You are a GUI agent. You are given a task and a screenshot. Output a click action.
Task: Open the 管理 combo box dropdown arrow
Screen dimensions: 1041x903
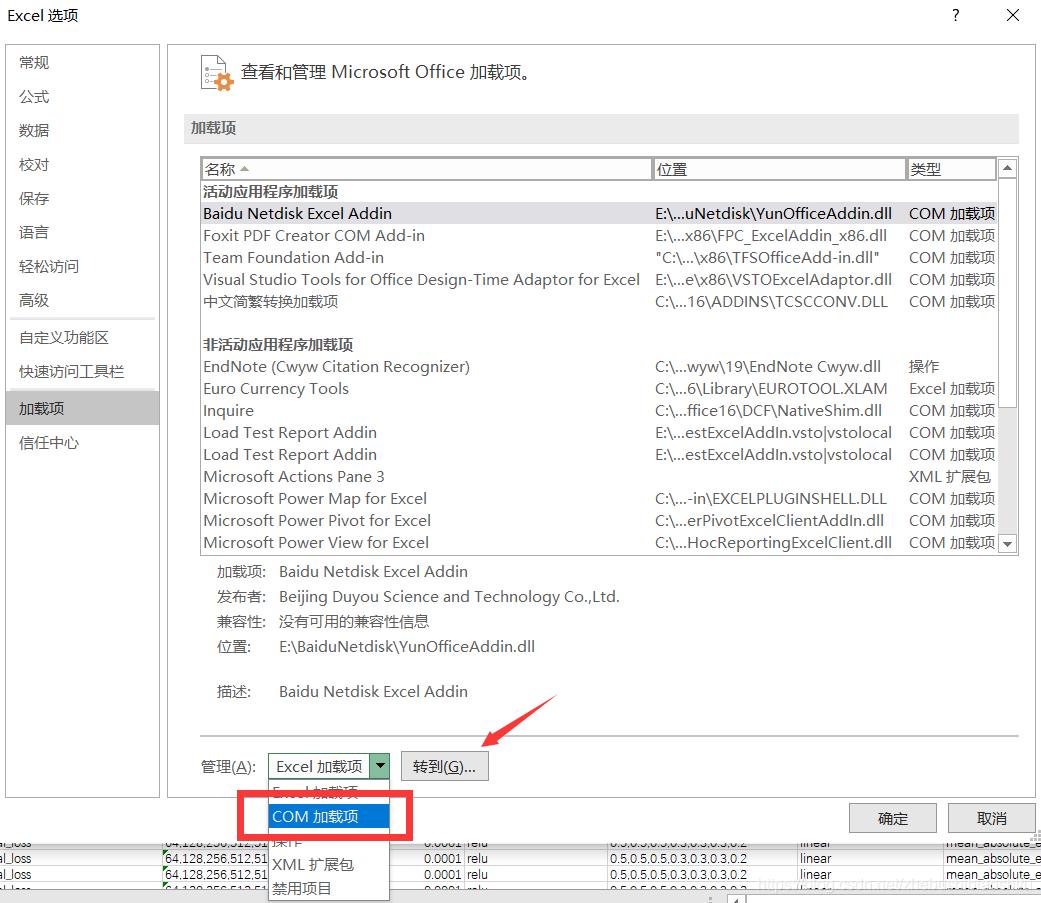[381, 765]
